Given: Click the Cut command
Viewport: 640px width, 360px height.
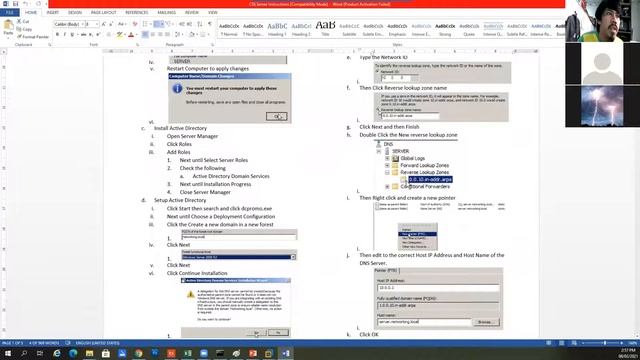Looking at the screenshot, I should pos(23,21).
